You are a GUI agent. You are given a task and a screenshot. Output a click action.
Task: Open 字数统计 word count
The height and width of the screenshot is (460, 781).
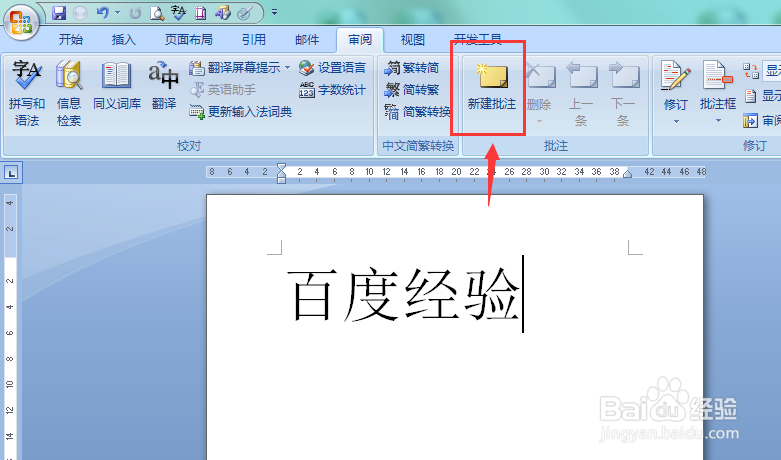[x=333, y=90]
